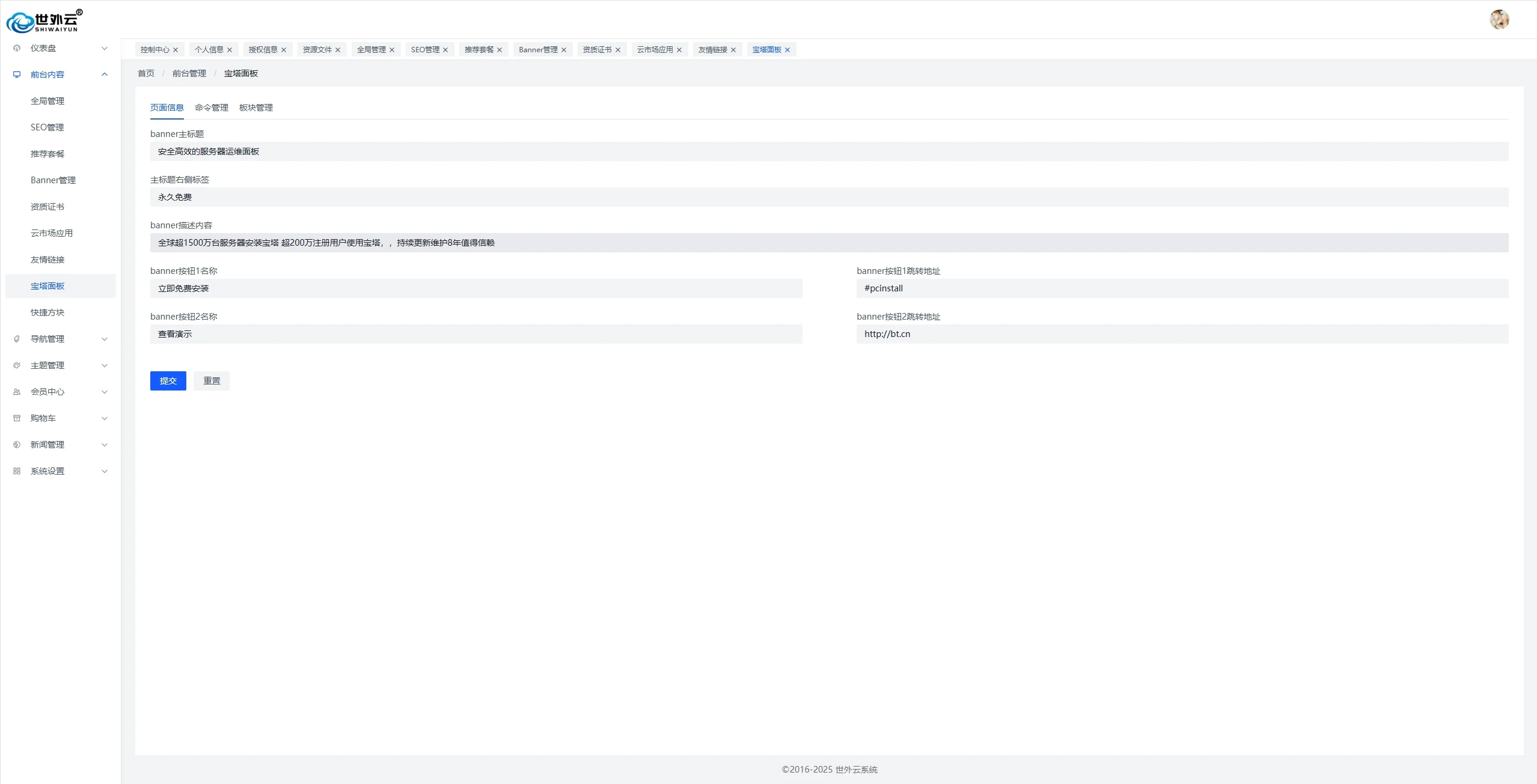Open 快捷方块 in the sidebar

click(47, 312)
